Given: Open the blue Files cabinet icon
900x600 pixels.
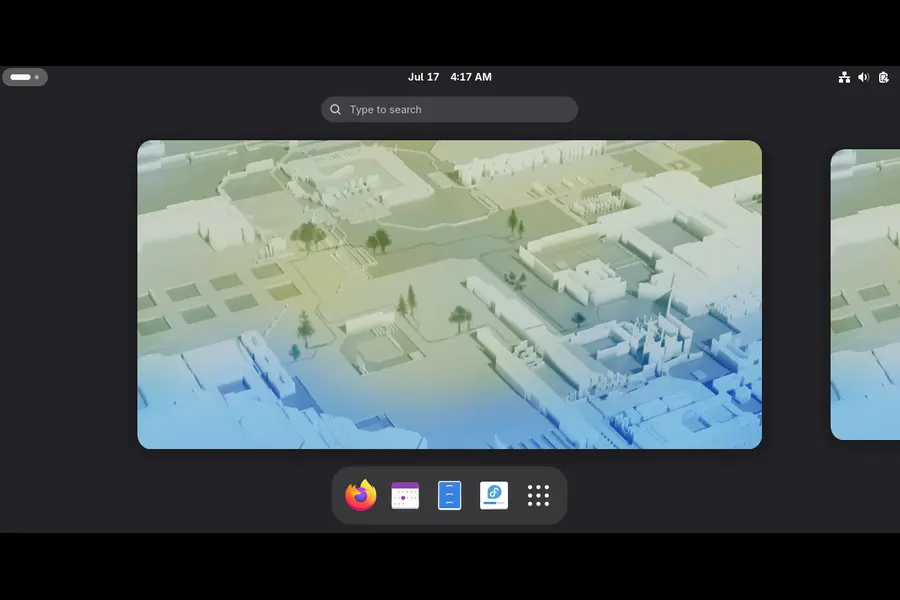Looking at the screenshot, I should click(449, 496).
